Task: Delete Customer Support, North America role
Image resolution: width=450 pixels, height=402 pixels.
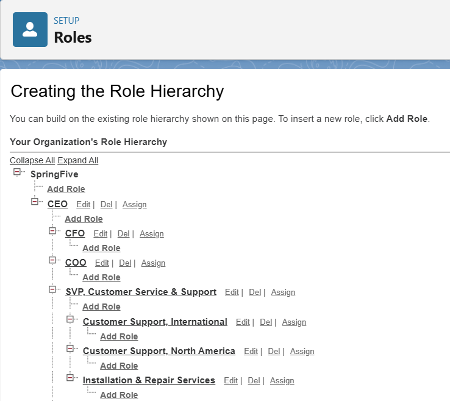Action: (x=274, y=351)
